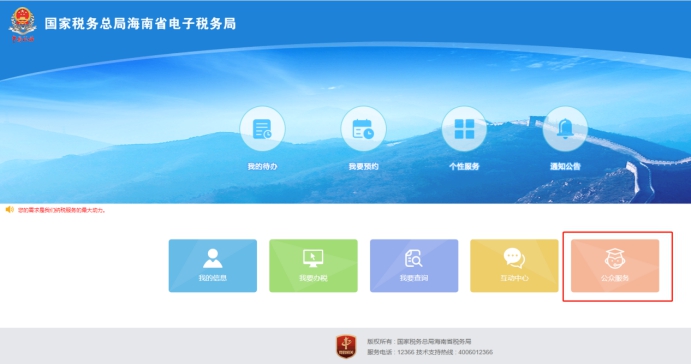
Task: Open the blue 我的信息 tile
Action: point(213,266)
